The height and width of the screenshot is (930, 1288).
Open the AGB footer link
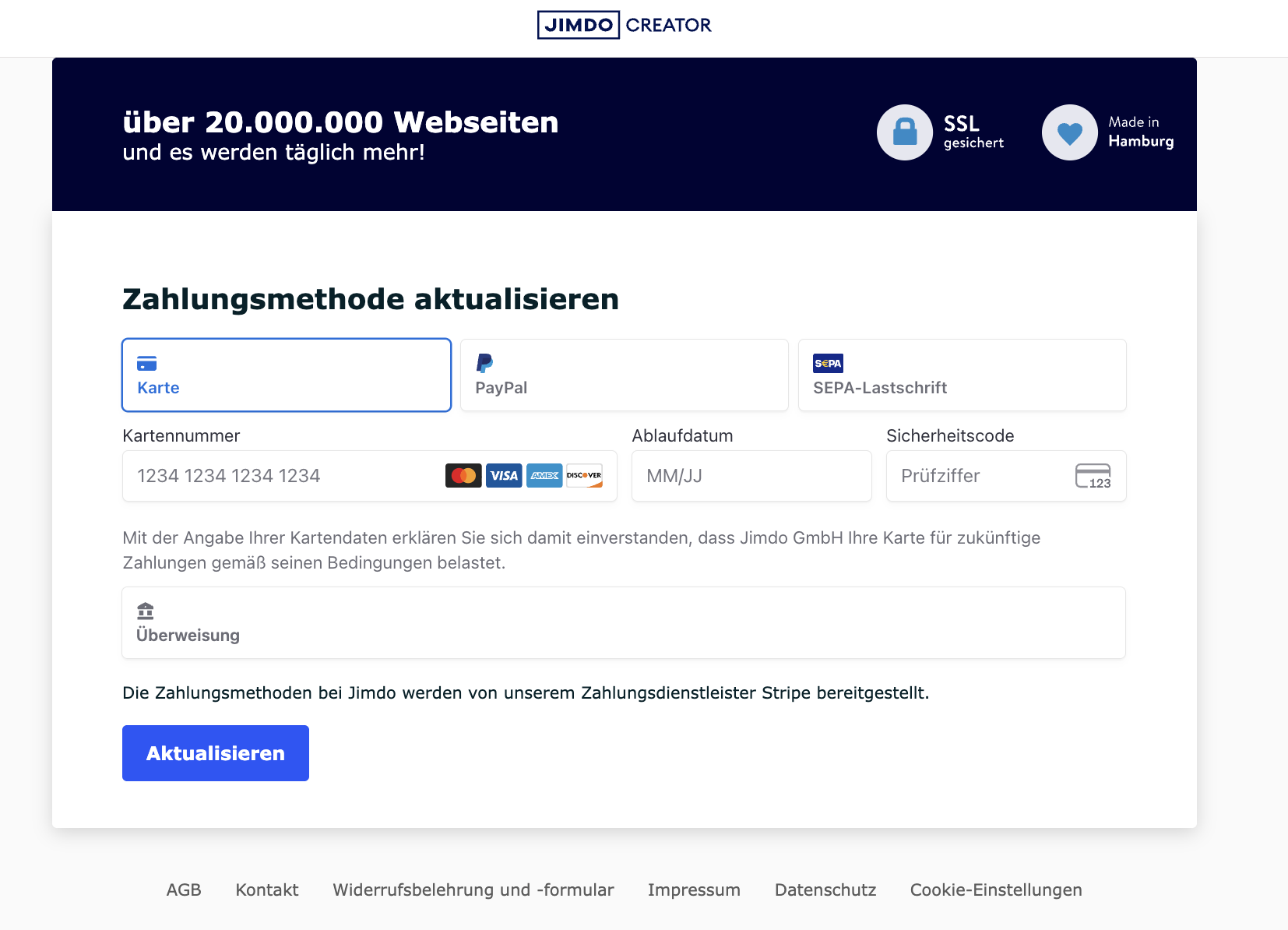point(184,889)
